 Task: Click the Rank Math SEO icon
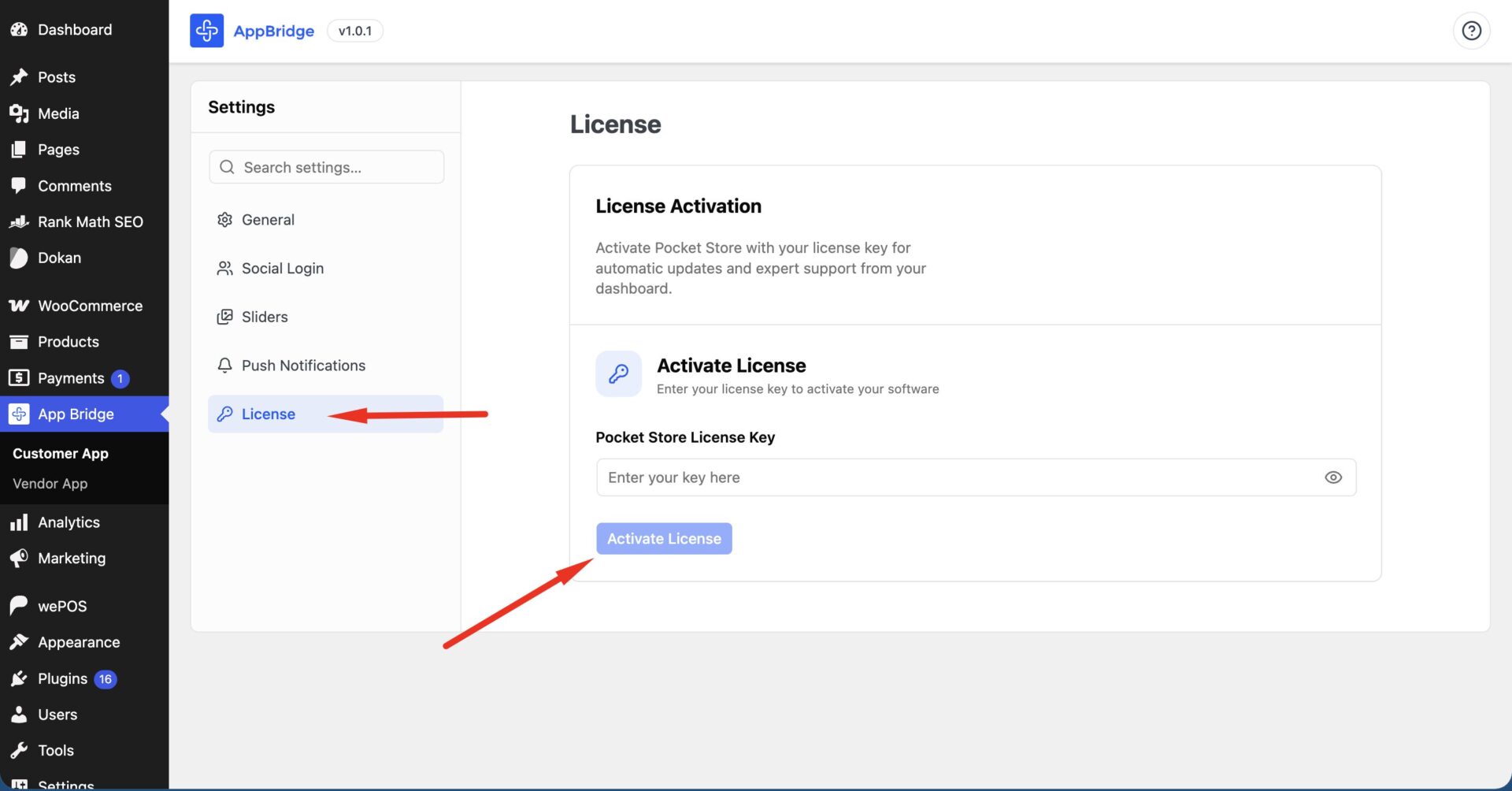(19, 222)
